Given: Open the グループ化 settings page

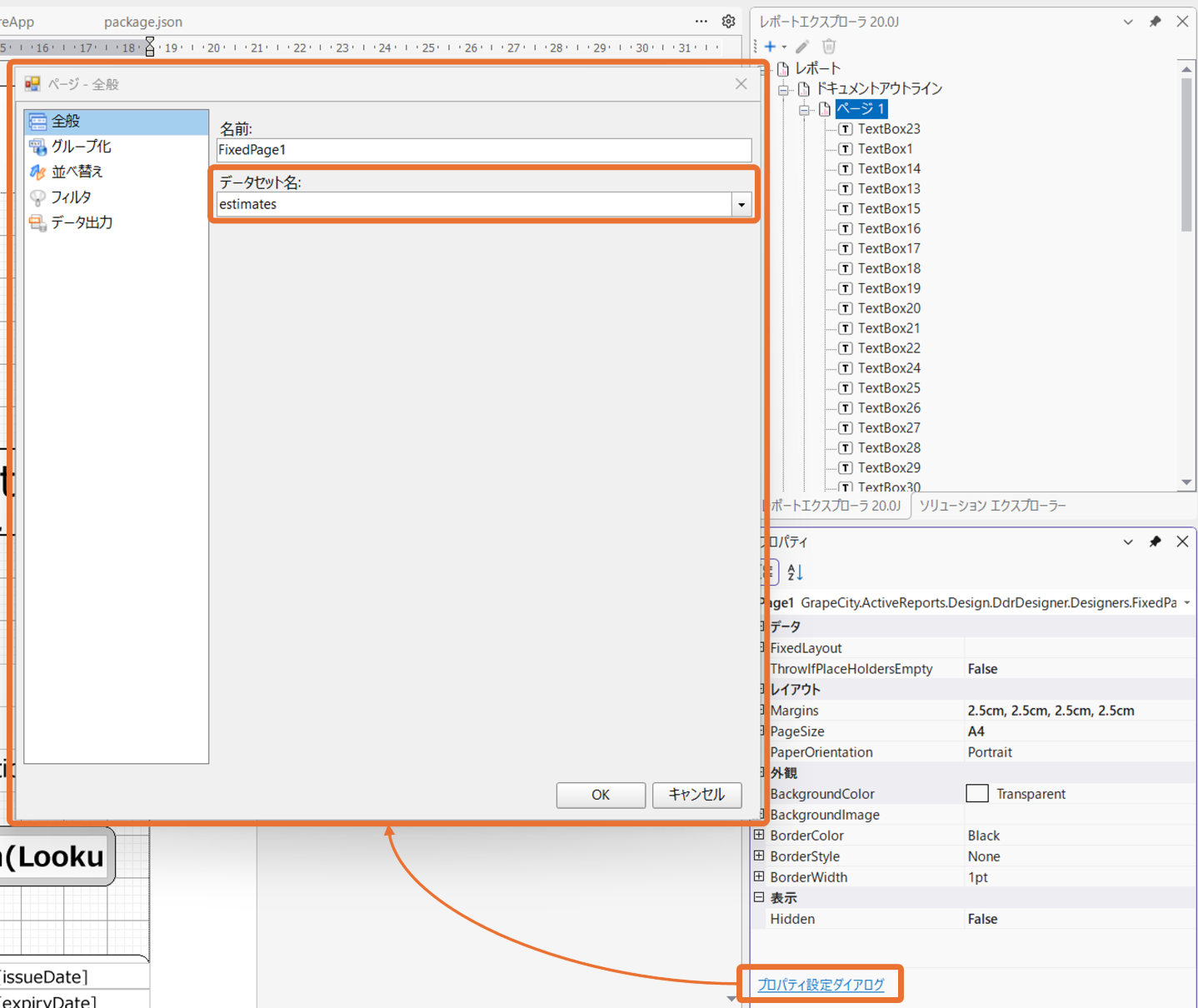Looking at the screenshot, I should (81, 147).
